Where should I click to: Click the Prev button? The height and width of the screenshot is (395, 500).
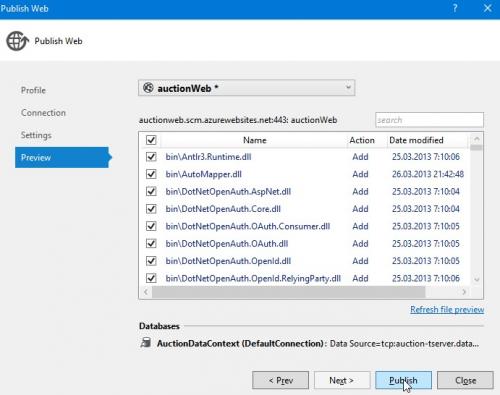(x=280, y=380)
